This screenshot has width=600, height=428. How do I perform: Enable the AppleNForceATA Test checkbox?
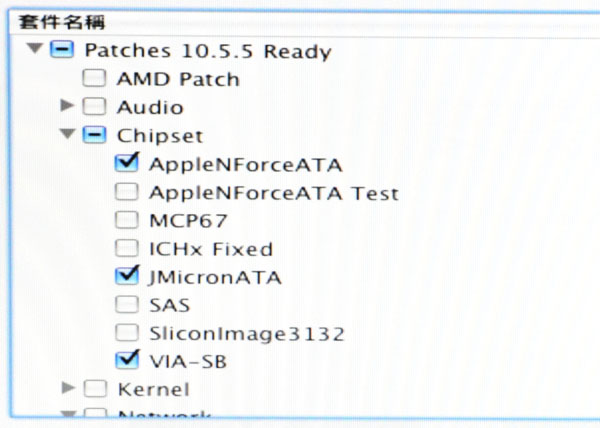127,192
